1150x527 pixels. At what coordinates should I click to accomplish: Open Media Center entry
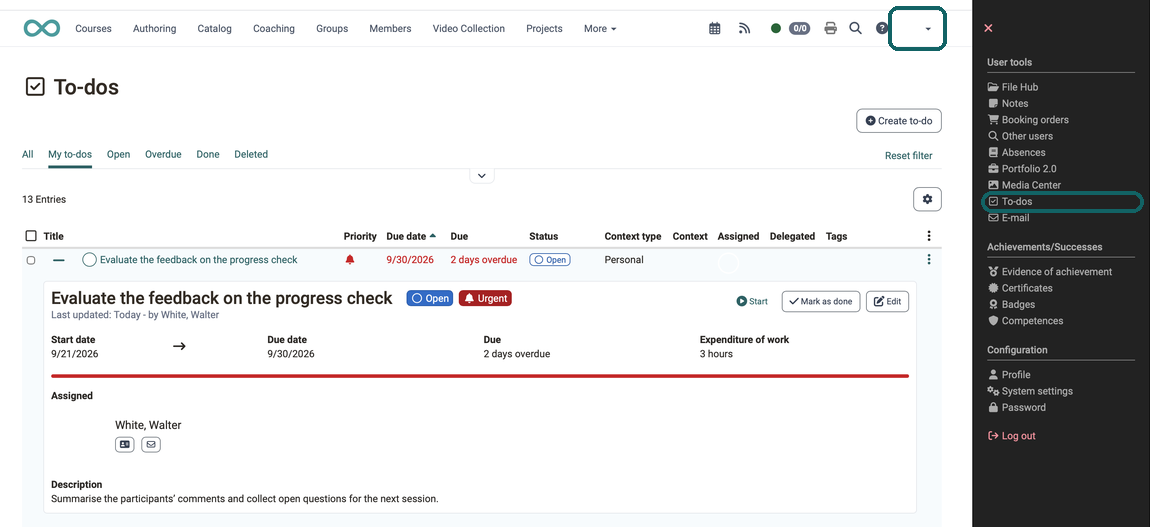pos(1025,185)
